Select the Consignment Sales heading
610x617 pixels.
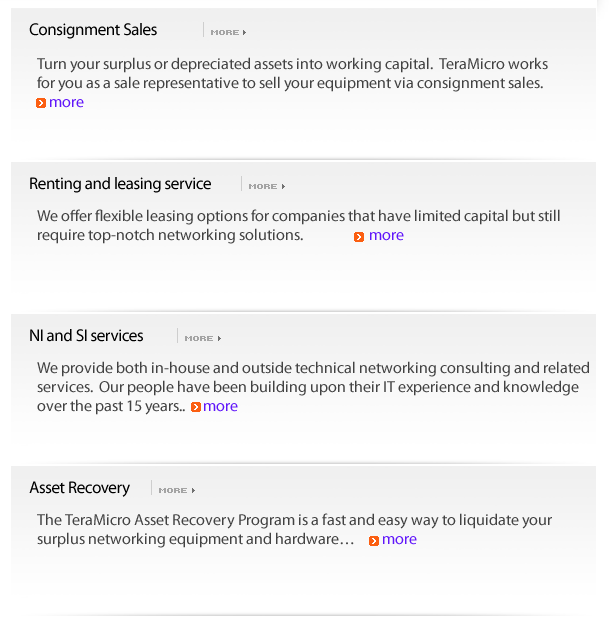[x=93, y=30]
